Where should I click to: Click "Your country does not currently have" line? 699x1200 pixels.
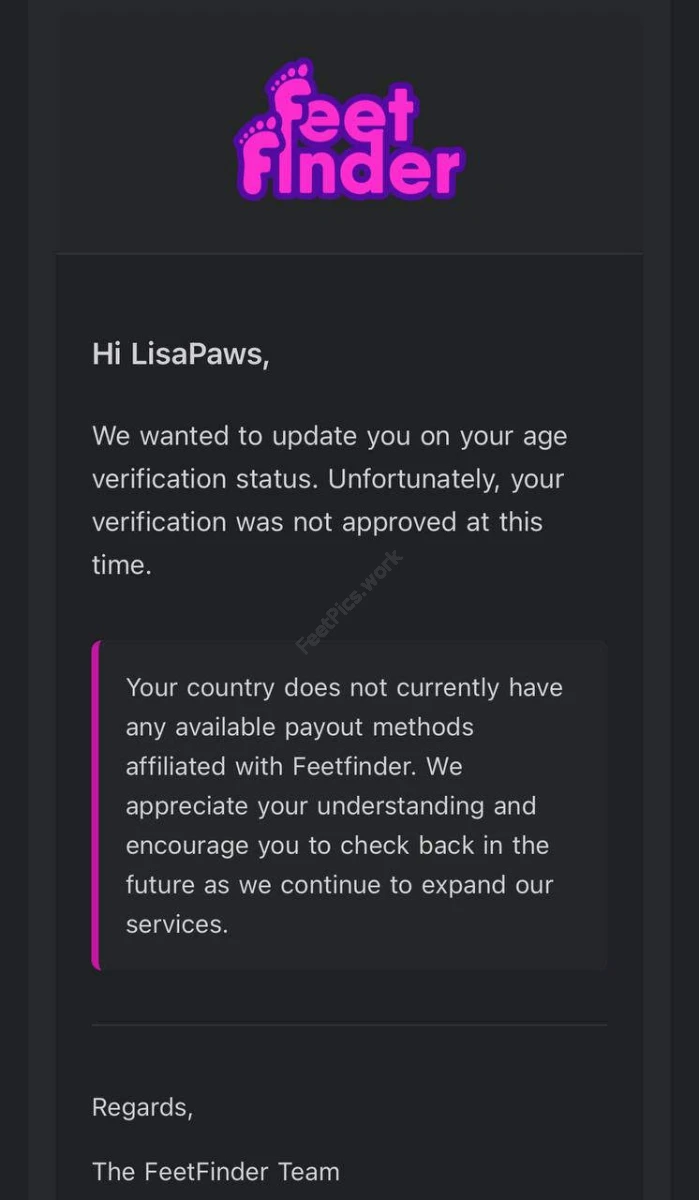point(343,688)
